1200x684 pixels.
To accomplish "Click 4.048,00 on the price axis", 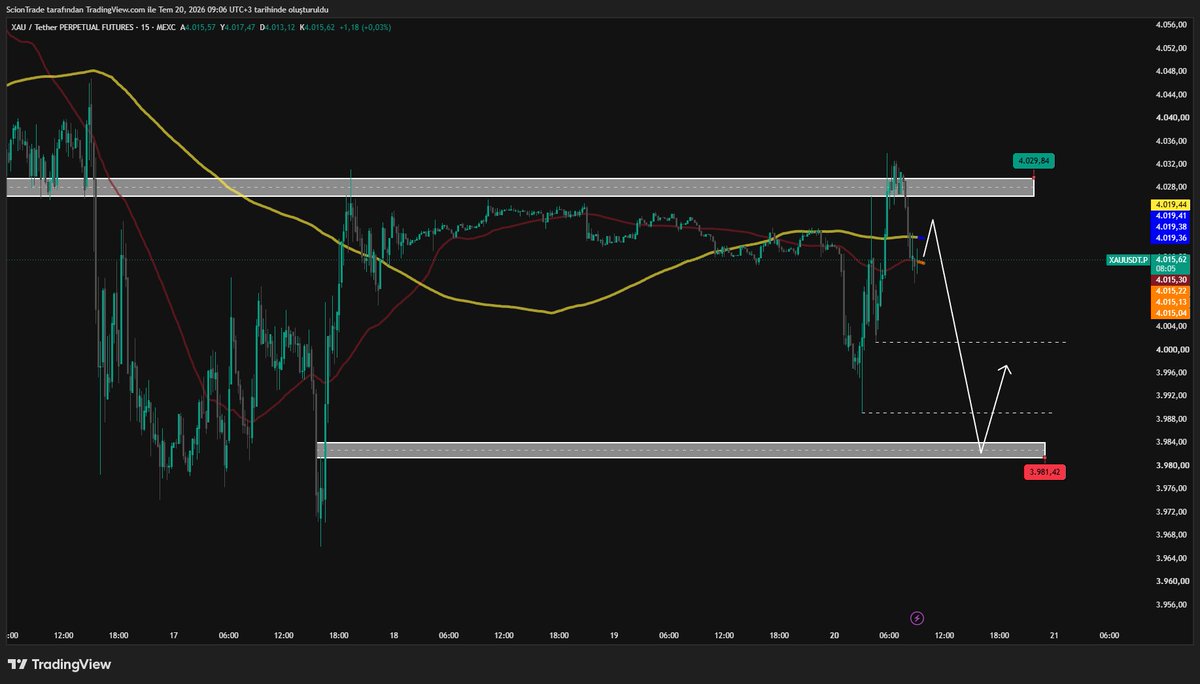I will pos(1170,71).
